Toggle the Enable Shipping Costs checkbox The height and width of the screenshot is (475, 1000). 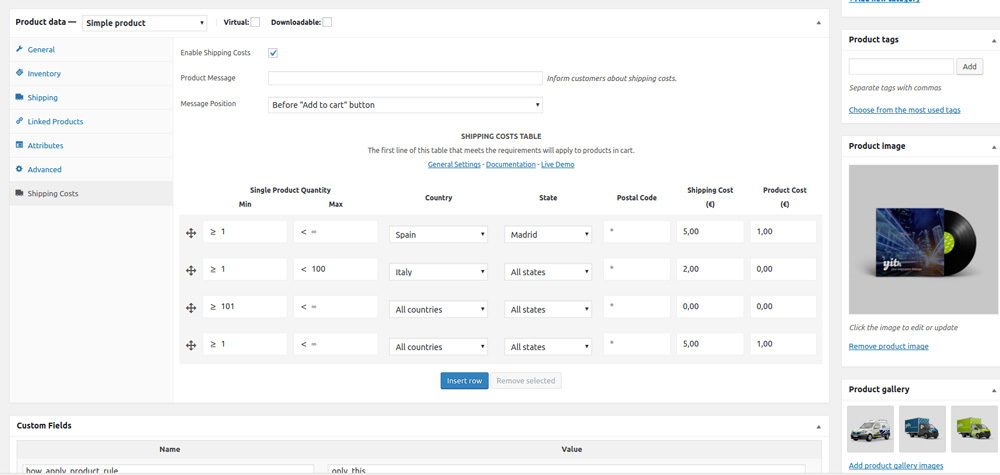pos(273,53)
